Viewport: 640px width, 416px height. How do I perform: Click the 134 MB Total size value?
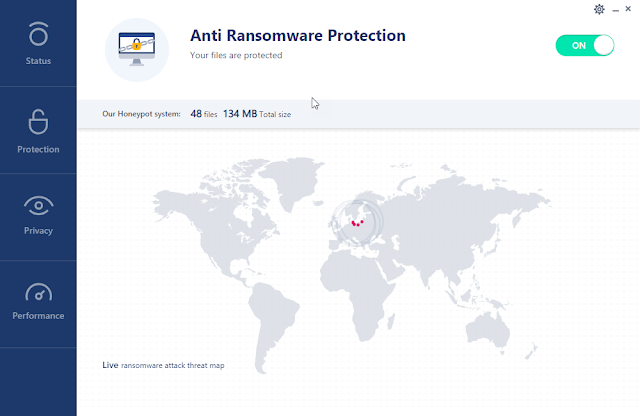(x=257, y=114)
